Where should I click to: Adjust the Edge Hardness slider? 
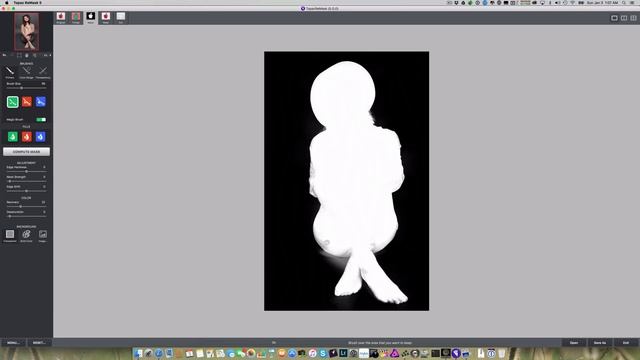point(26,171)
